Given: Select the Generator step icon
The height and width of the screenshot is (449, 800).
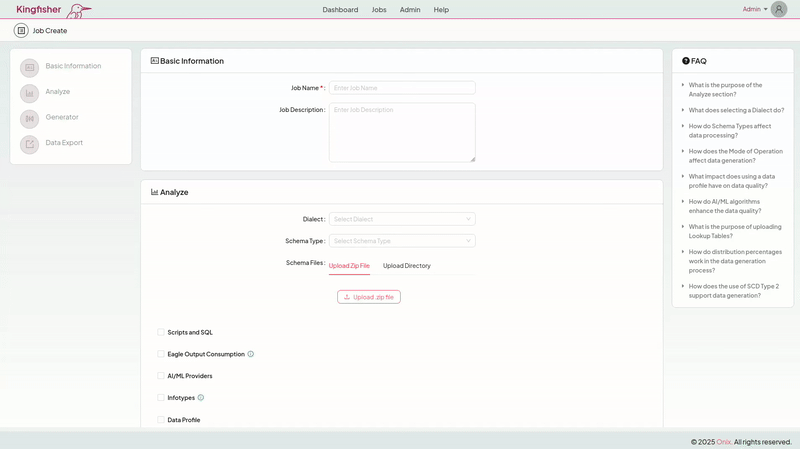Looking at the screenshot, I should (29, 118).
